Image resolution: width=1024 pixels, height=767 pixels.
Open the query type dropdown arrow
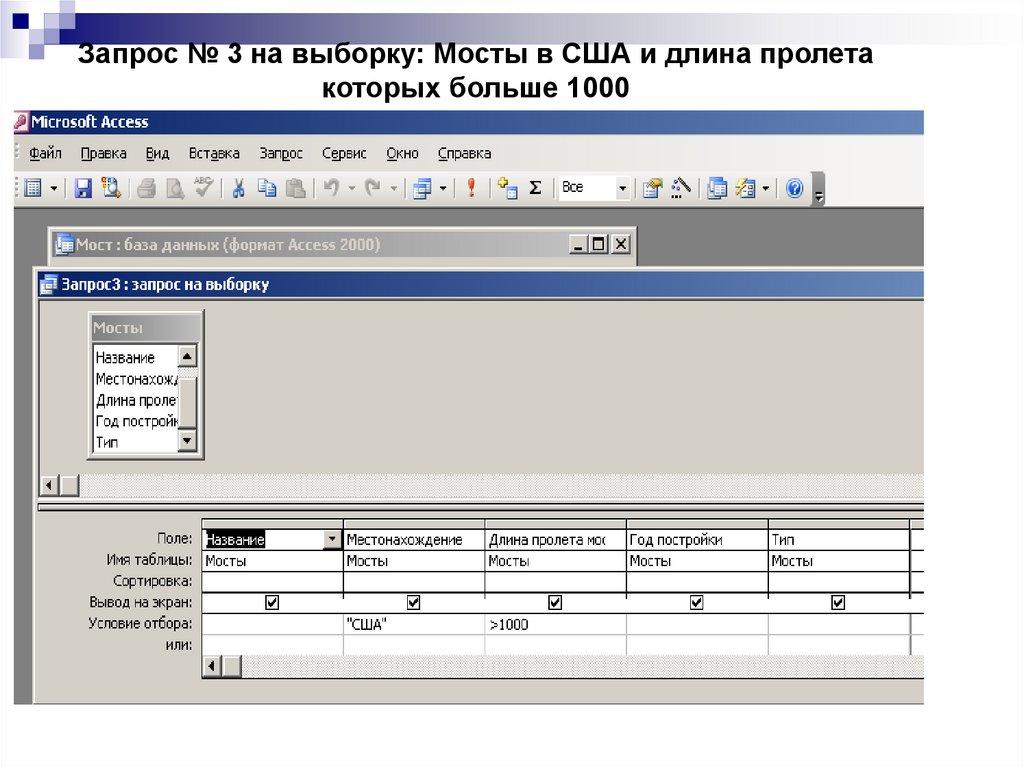443,188
